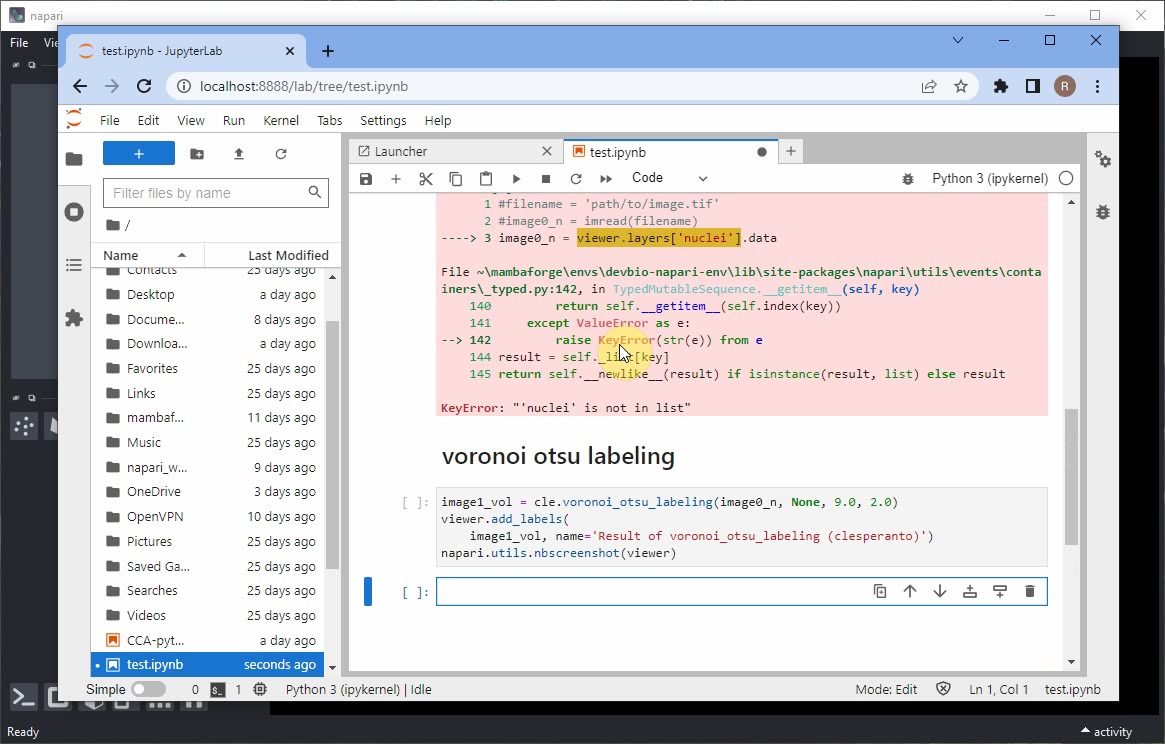The height and width of the screenshot is (744, 1165).
Task: Click the blue new launcher plus button
Action: [139, 154]
